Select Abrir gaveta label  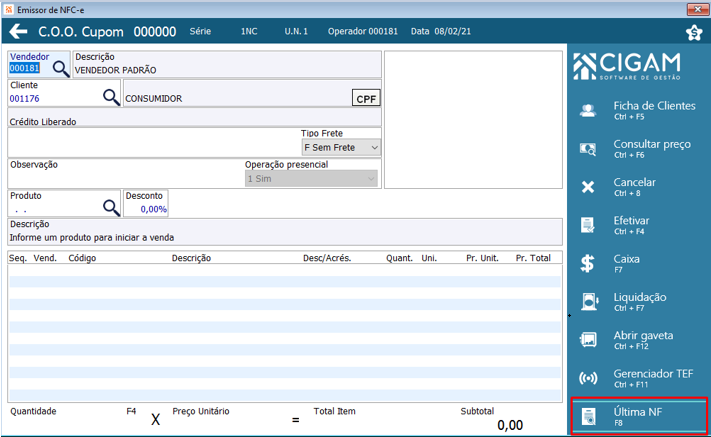[643, 335]
